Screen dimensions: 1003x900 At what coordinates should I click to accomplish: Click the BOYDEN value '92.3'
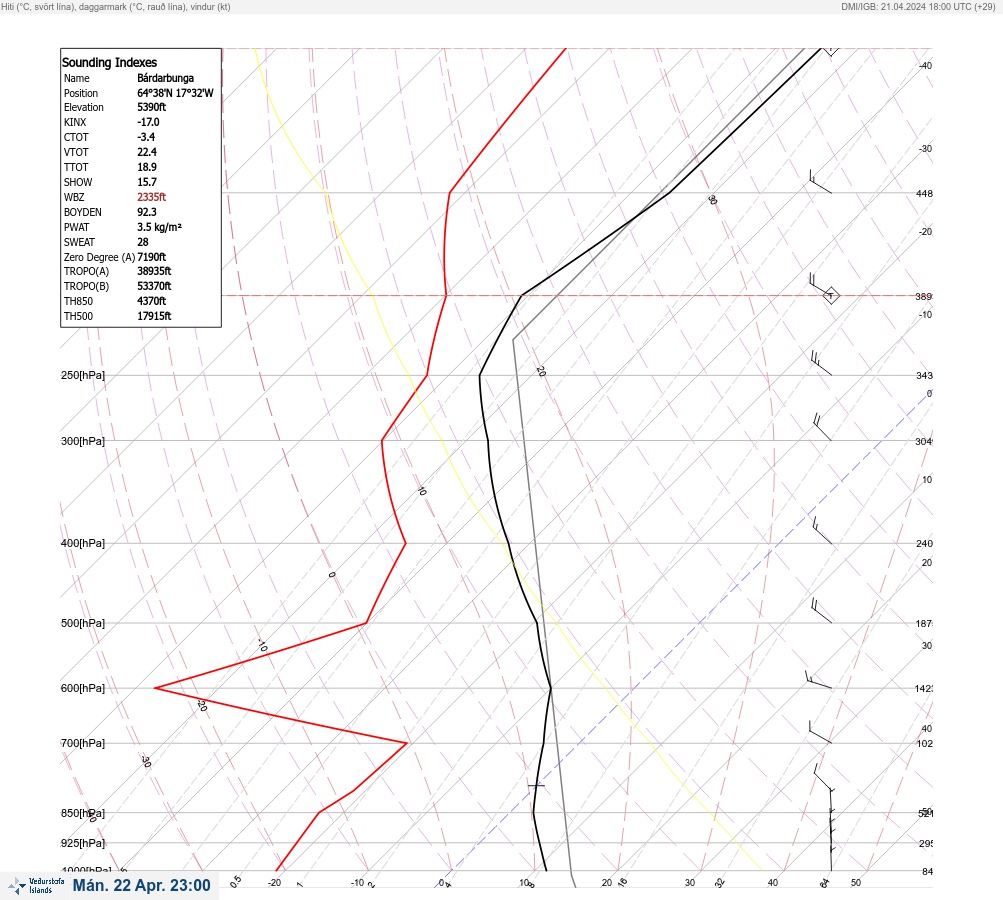click(x=147, y=212)
